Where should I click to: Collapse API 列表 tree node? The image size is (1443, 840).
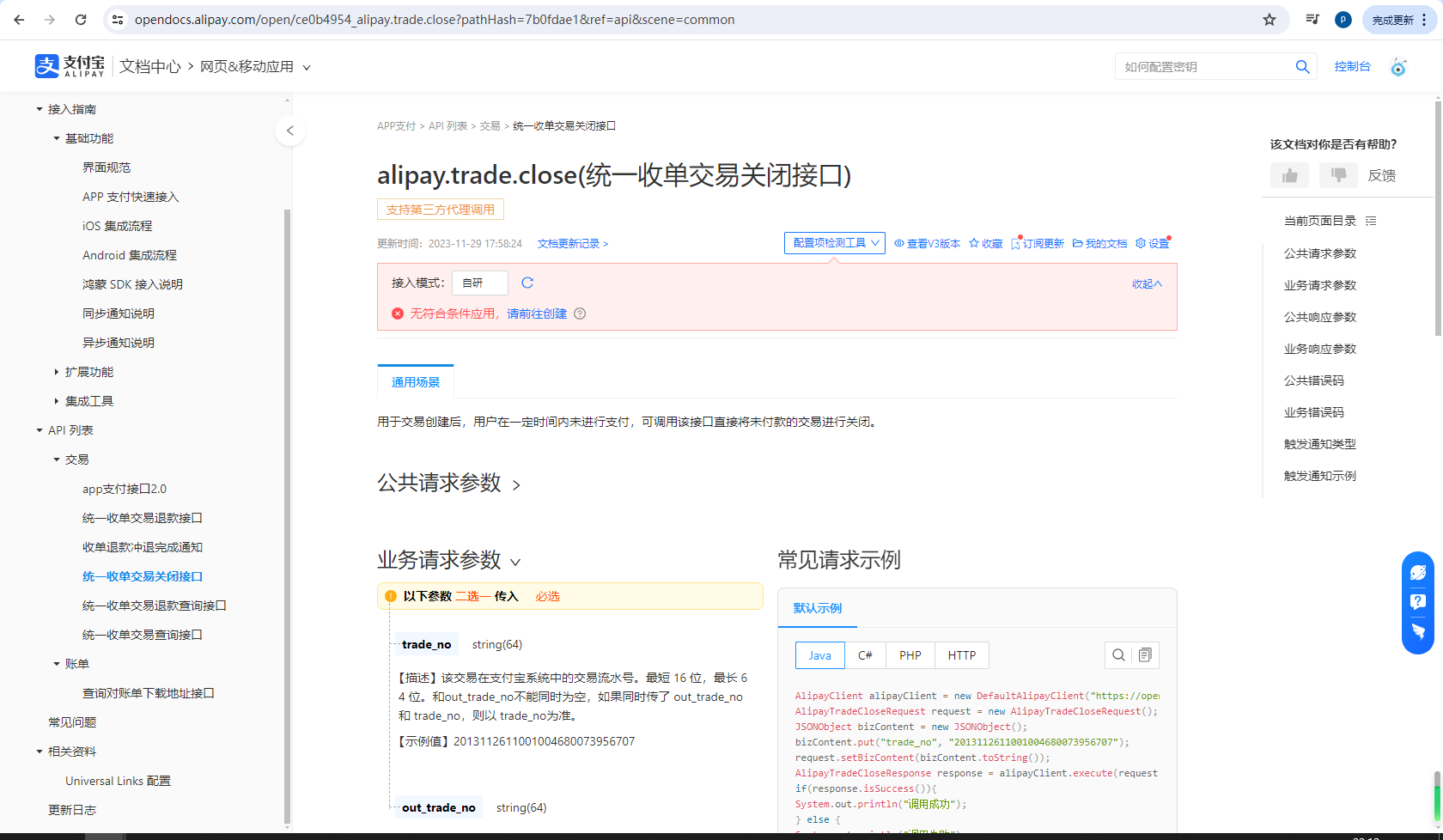[x=40, y=430]
